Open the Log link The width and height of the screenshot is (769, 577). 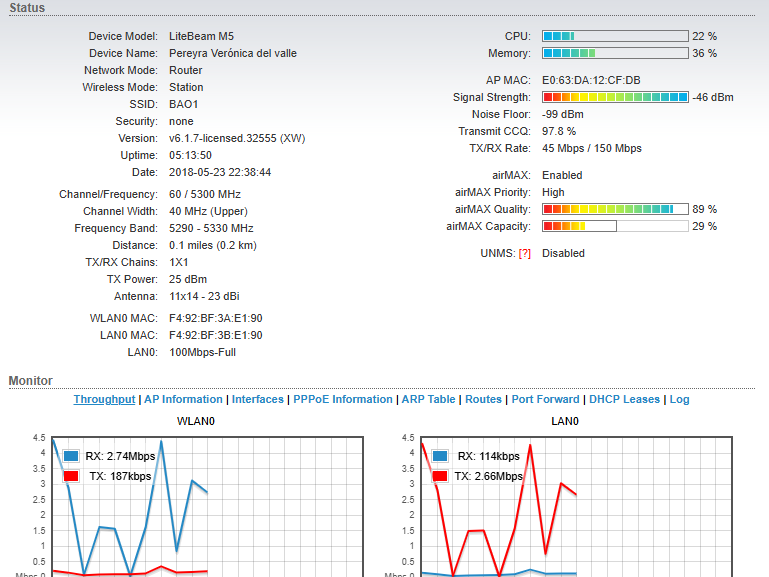tap(679, 399)
